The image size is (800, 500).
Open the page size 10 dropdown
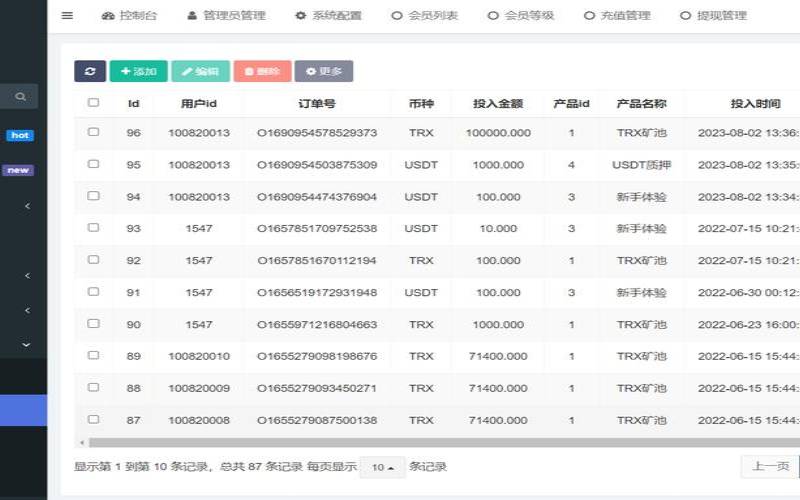pos(383,467)
